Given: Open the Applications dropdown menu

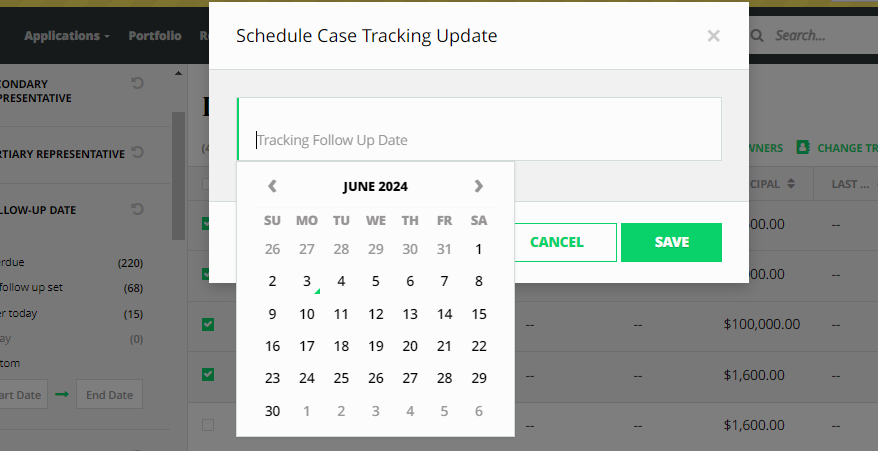Looking at the screenshot, I should [x=67, y=36].
